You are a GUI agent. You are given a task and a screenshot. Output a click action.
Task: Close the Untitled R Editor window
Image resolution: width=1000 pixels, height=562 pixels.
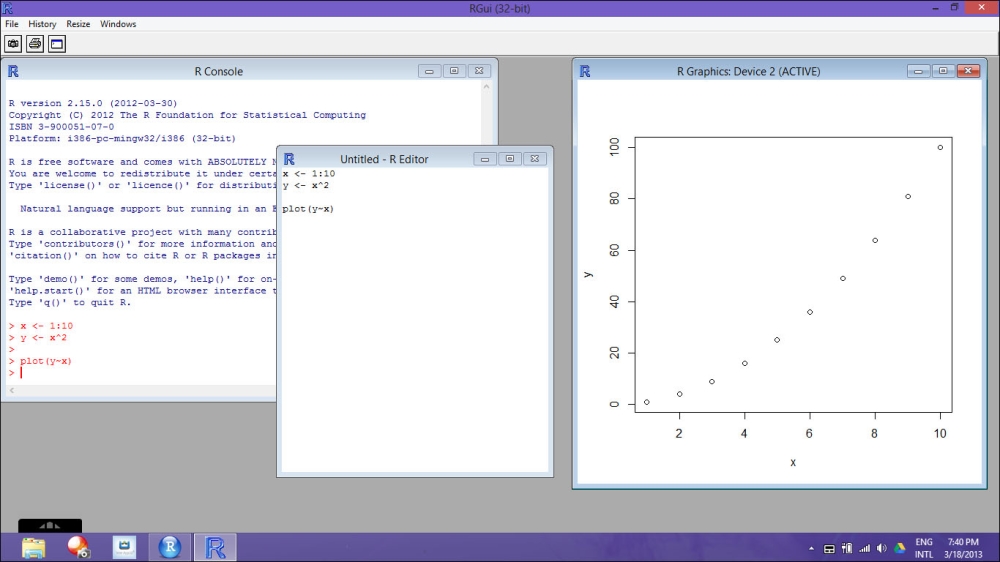coord(534,159)
